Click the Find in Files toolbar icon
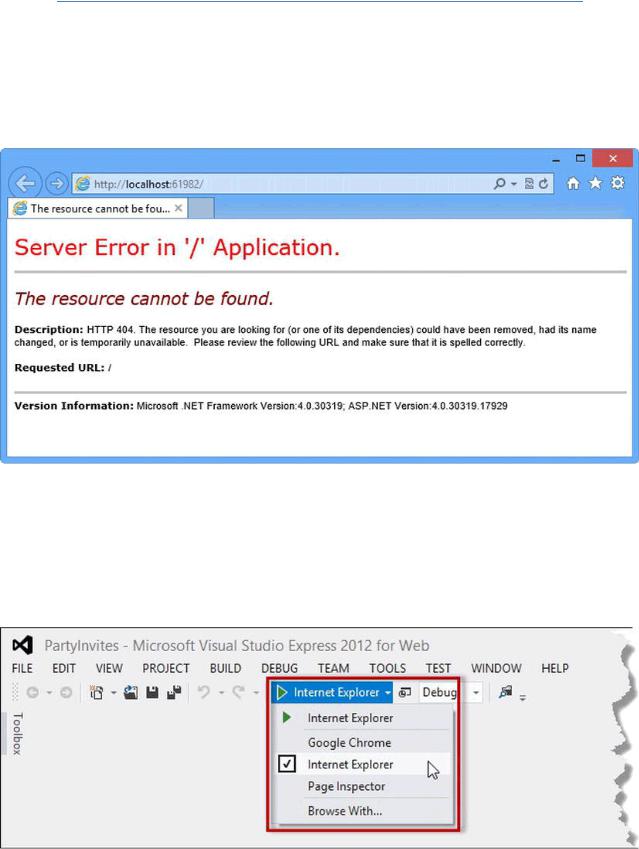 pos(505,691)
